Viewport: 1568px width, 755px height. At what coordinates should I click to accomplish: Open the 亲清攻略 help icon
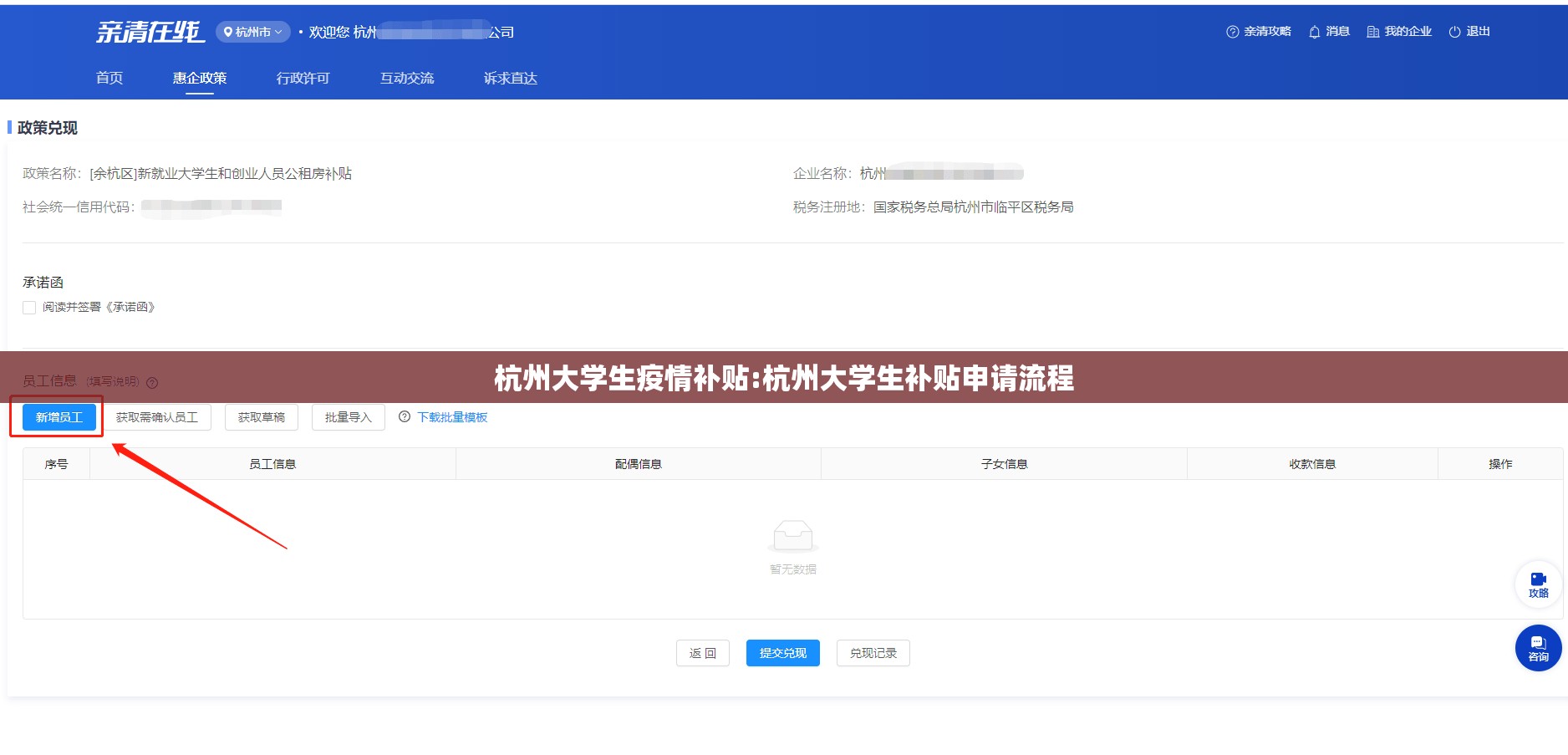click(x=1232, y=32)
